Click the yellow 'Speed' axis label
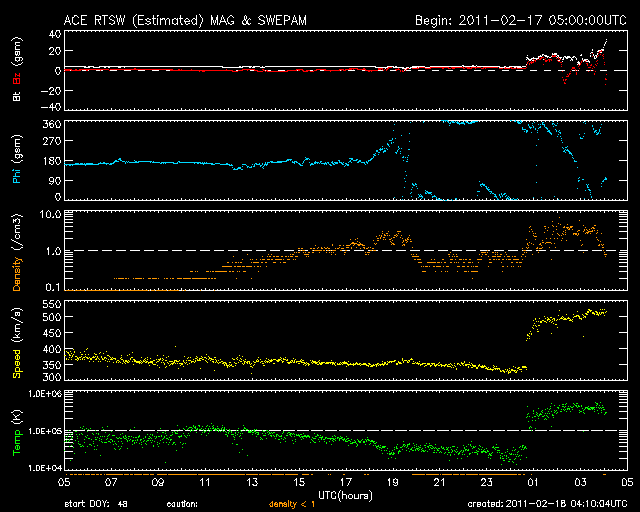 click(17, 363)
